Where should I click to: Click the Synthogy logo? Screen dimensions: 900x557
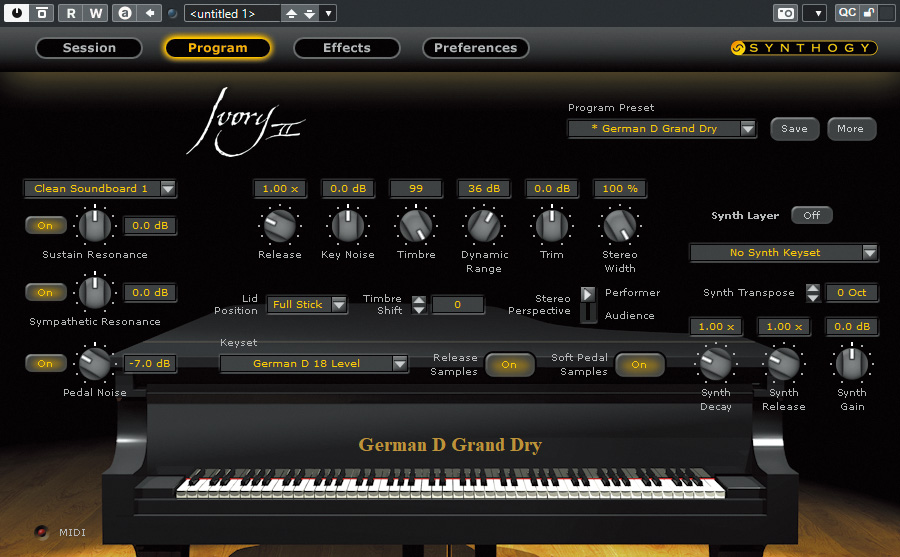pos(804,48)
